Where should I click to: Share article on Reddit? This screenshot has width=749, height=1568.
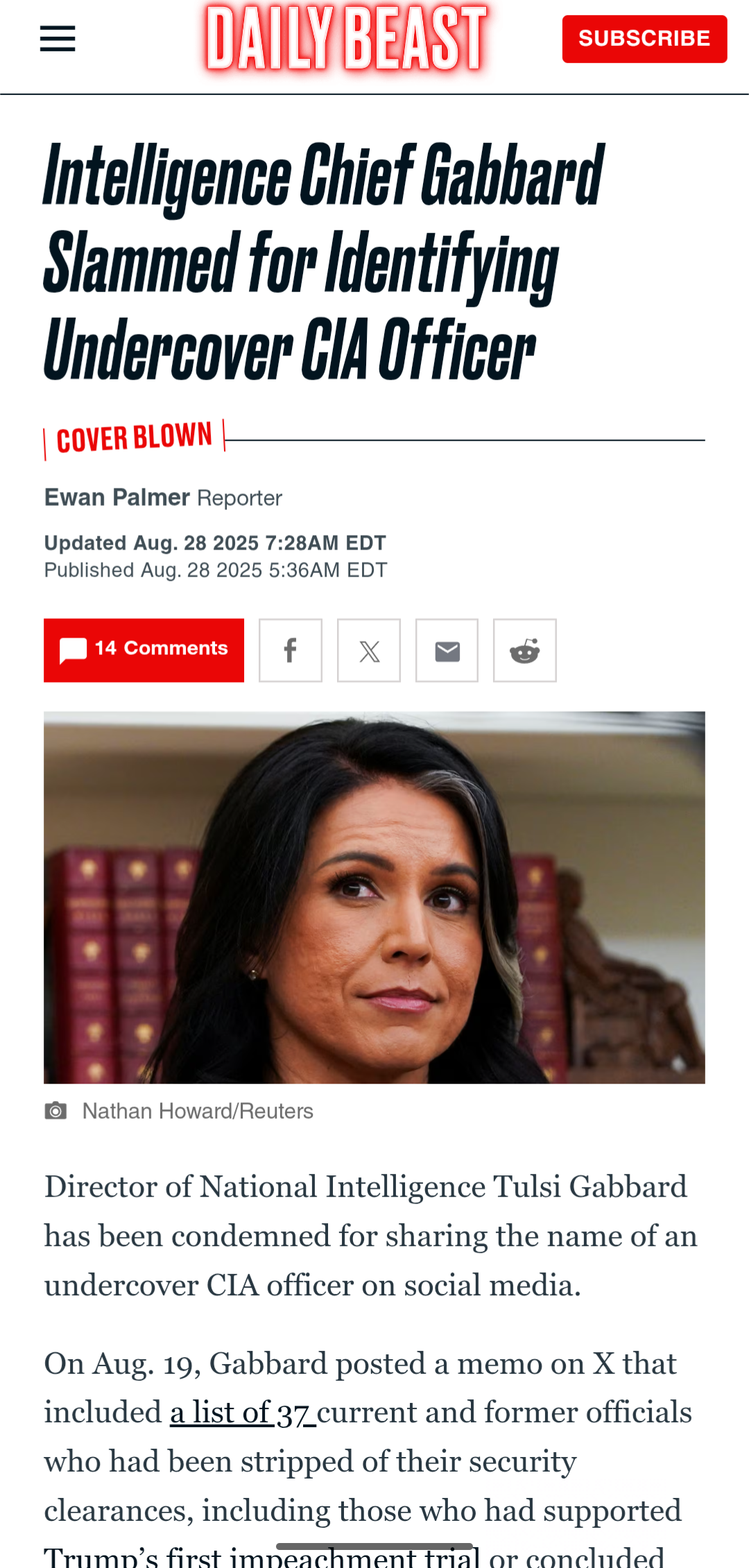pos(525,650)
